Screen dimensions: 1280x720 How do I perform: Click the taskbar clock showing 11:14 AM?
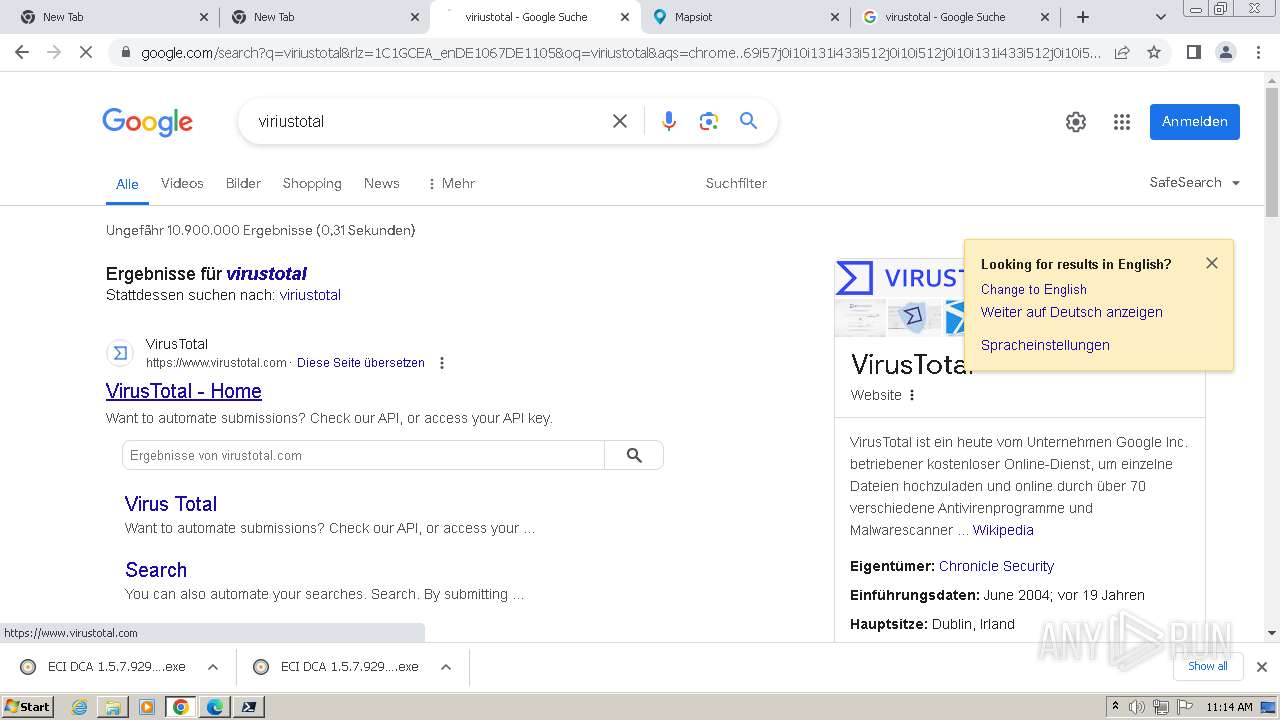(x=1229, y=707)
